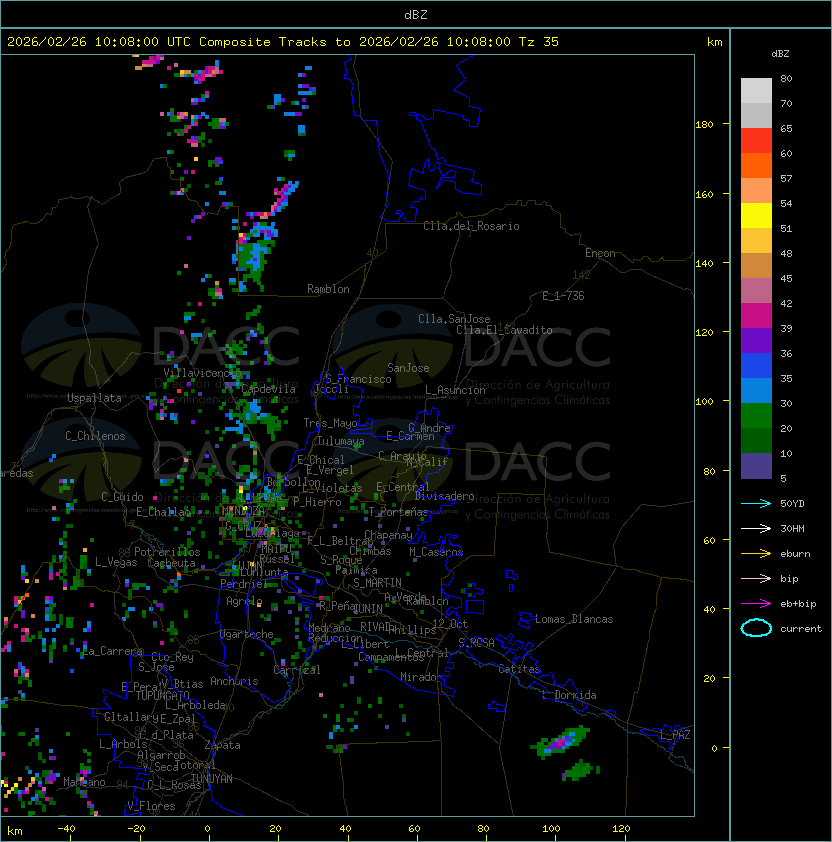Select the 54 dBZ yellow color swatch

(756, 215)
